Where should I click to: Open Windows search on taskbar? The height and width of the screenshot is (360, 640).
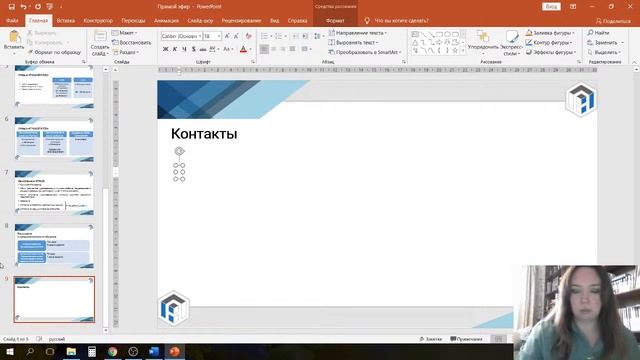point(30,351)
